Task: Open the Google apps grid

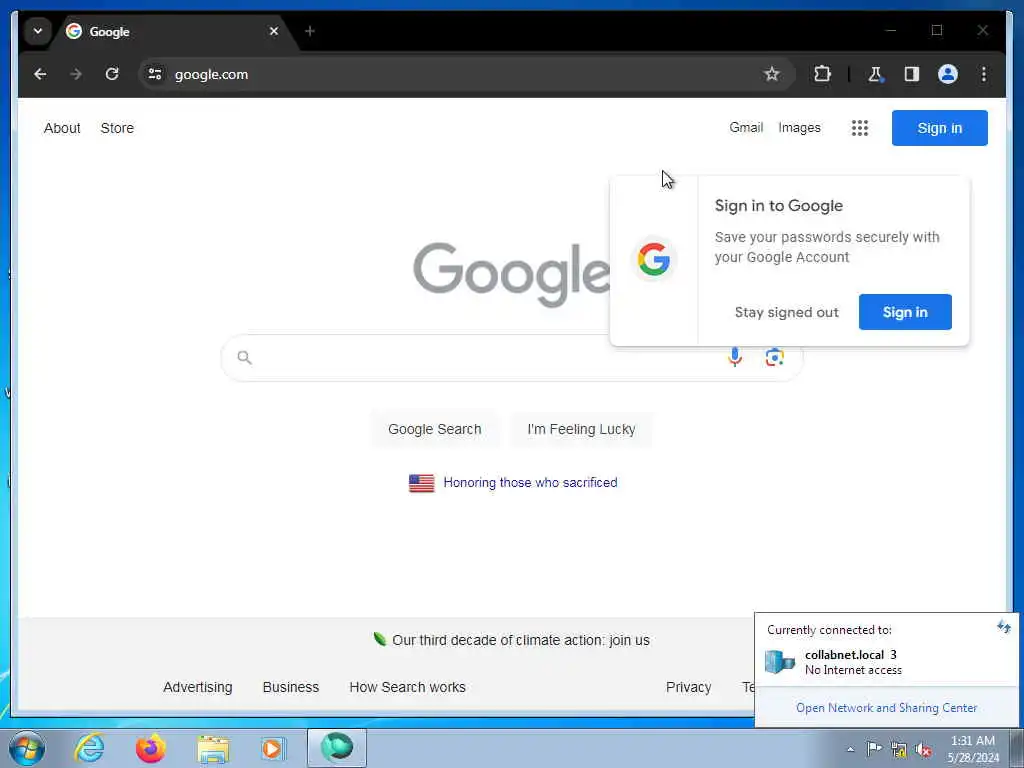Action: (x=859, y=128)
